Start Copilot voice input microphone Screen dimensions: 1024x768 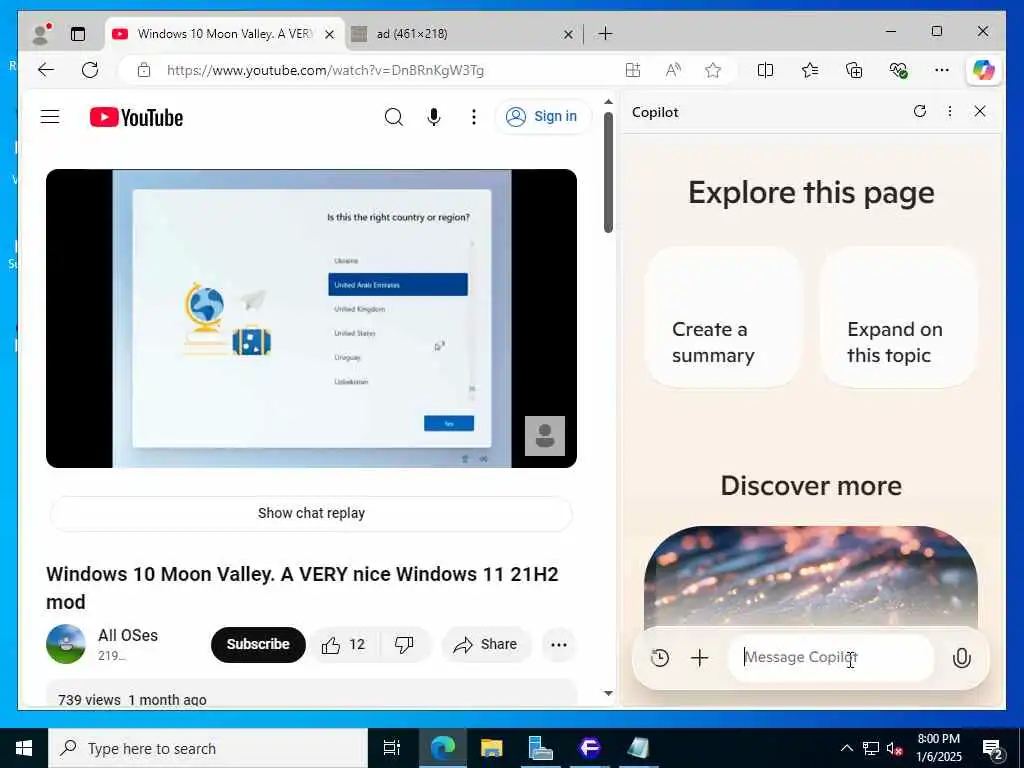(961, 658)
